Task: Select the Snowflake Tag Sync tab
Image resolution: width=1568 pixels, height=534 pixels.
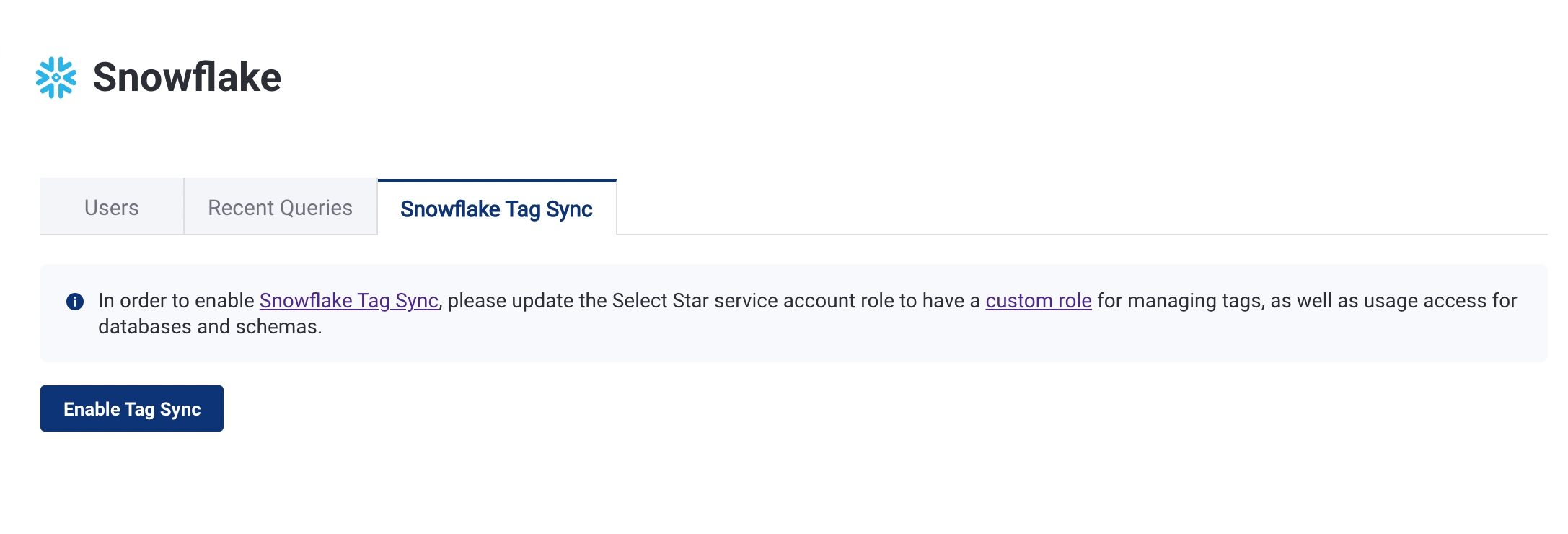Action: click(x=496, y=209)
